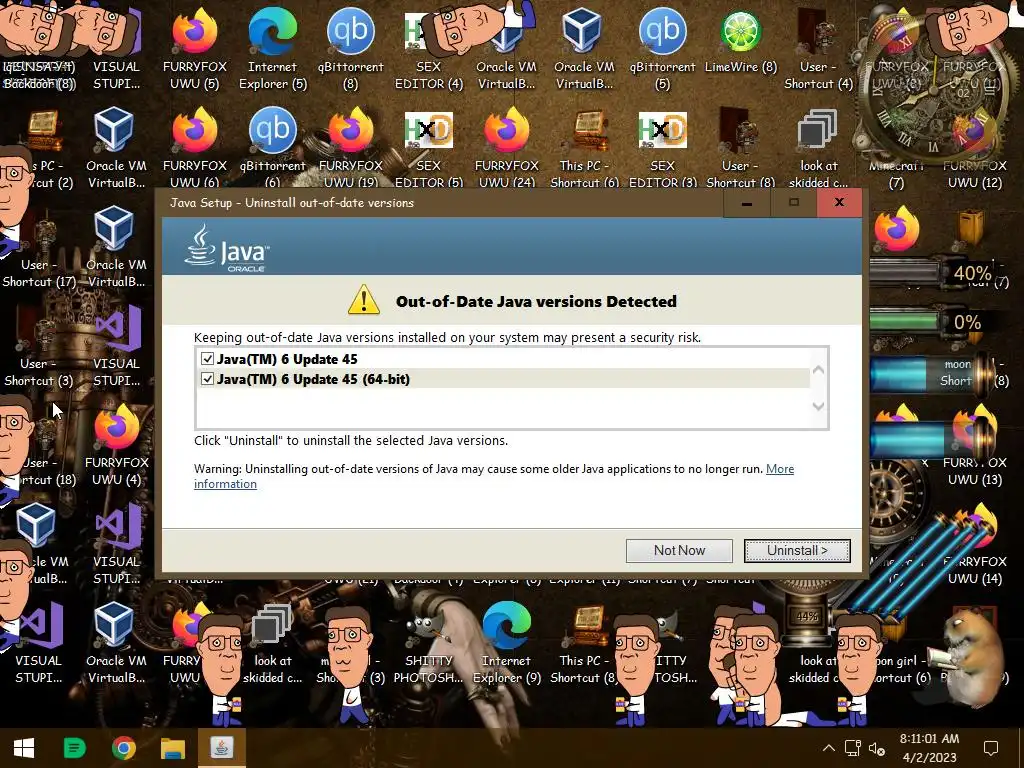Viewport: 1024px width, 768px height.
Task: Uncheck Java(TM) 6 Update 45 checkbox
Action: coord(207,359)
